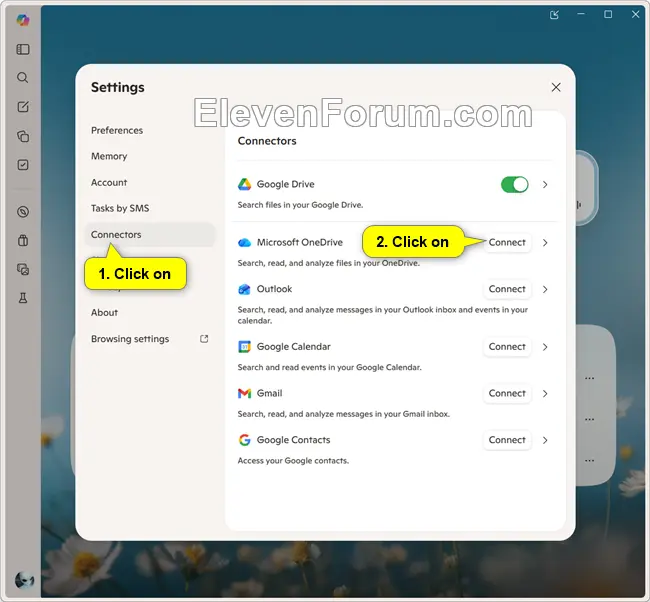Click the Gmail logo icon
Image resolution: width=650 pixels, height=602 pixels.
(245, 393)
